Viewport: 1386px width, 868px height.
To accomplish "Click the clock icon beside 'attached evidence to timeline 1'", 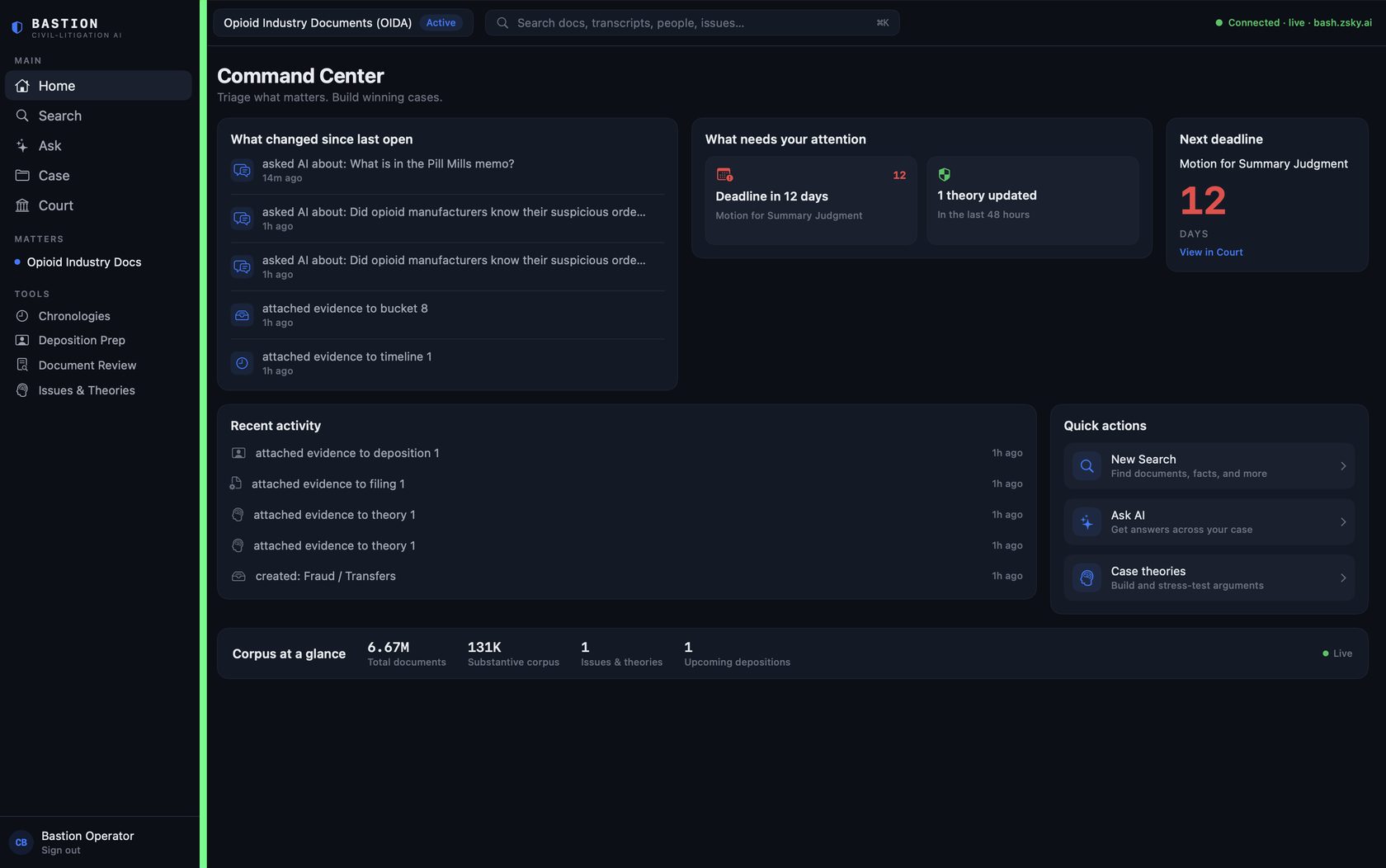I will [x=242, y=363].
